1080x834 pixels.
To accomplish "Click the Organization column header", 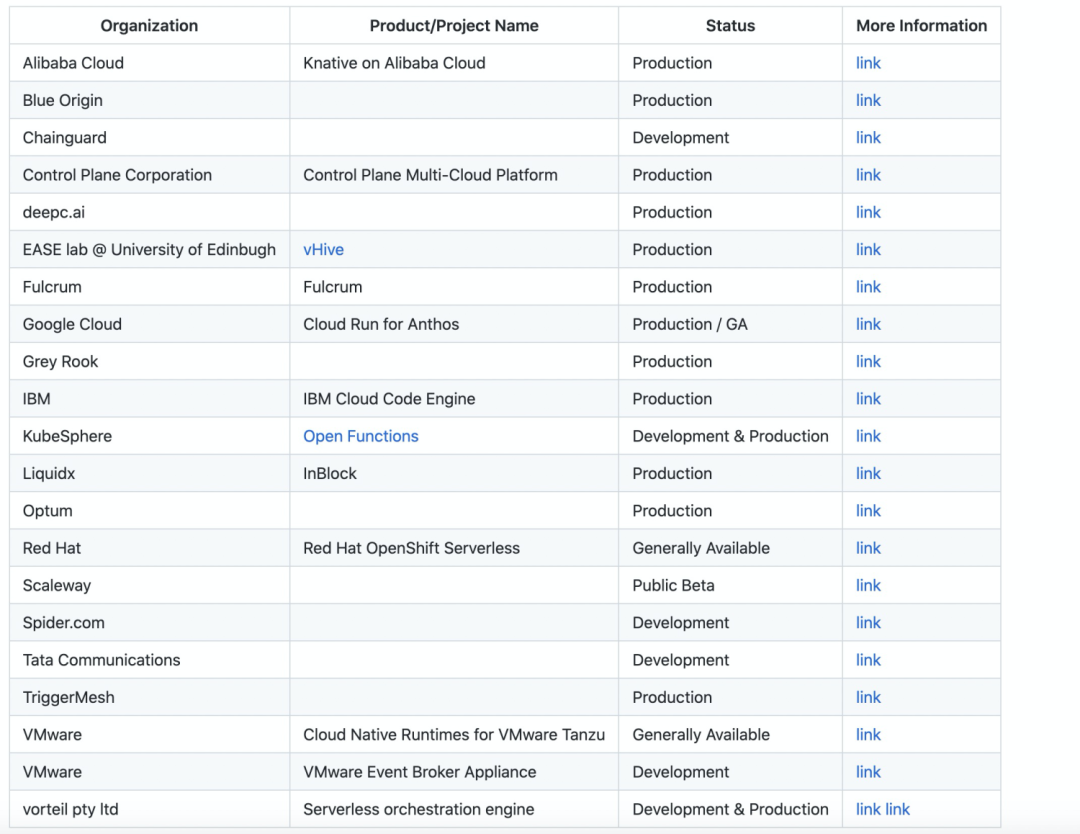I will click(149, 26).
